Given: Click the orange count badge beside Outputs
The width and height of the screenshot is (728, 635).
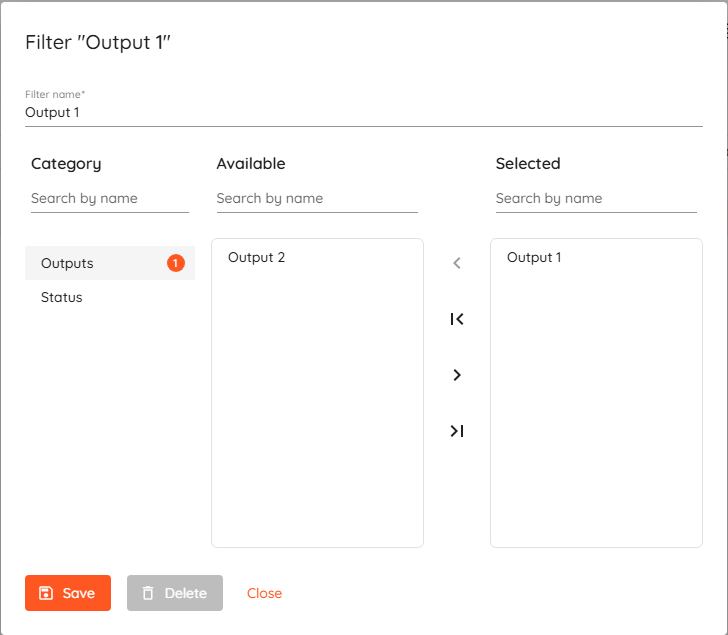Looking at the screenshot, I should click(x=176, y=263).
